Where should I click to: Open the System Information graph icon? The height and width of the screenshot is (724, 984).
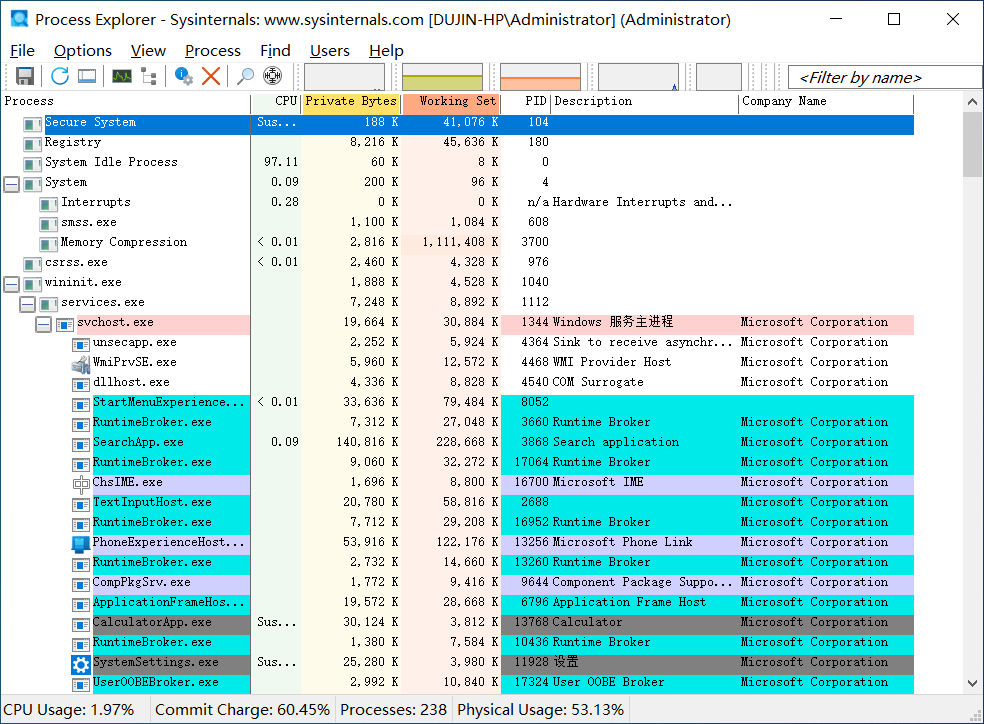[x=120, y=76]
